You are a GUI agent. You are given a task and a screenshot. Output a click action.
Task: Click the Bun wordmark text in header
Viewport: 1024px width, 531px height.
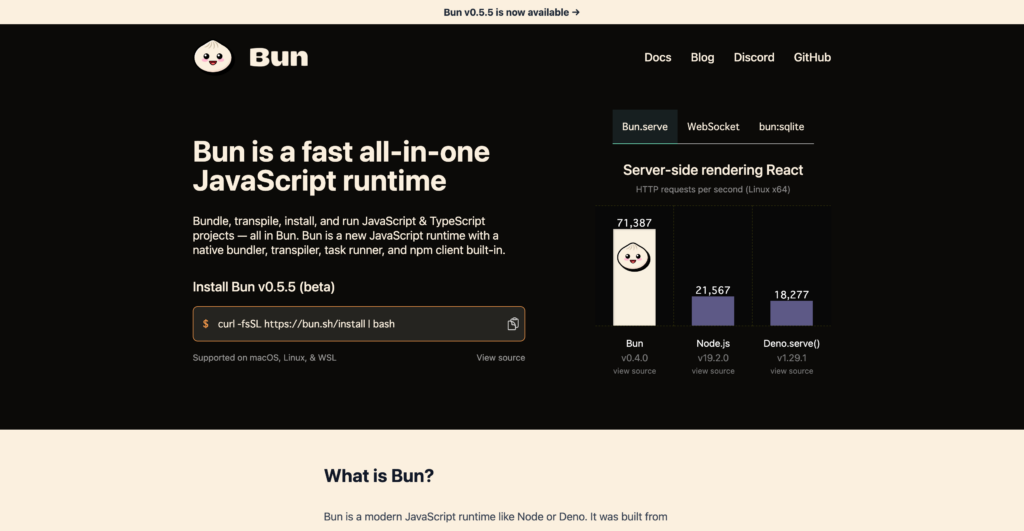pyautogui.click(x=278, y=57)
